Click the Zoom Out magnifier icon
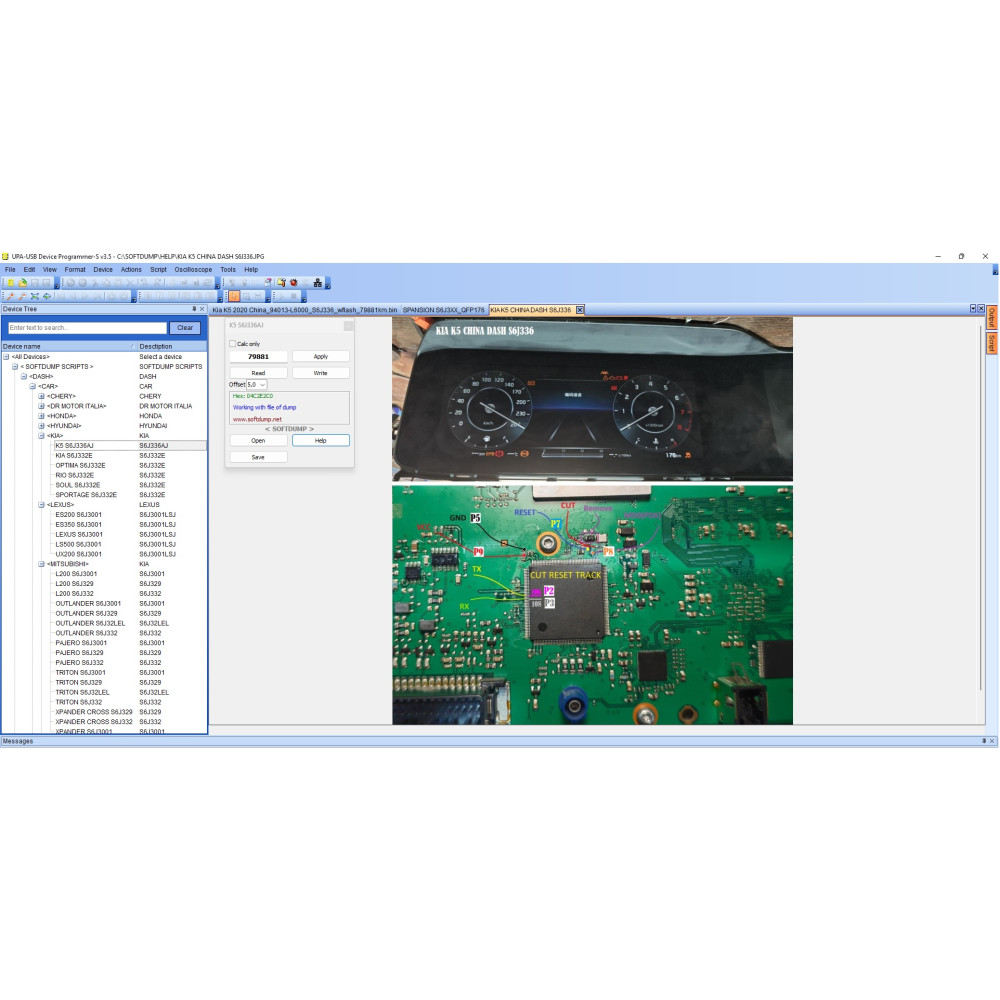This screenshot has height=1000, width=1000. pos(23,296)
